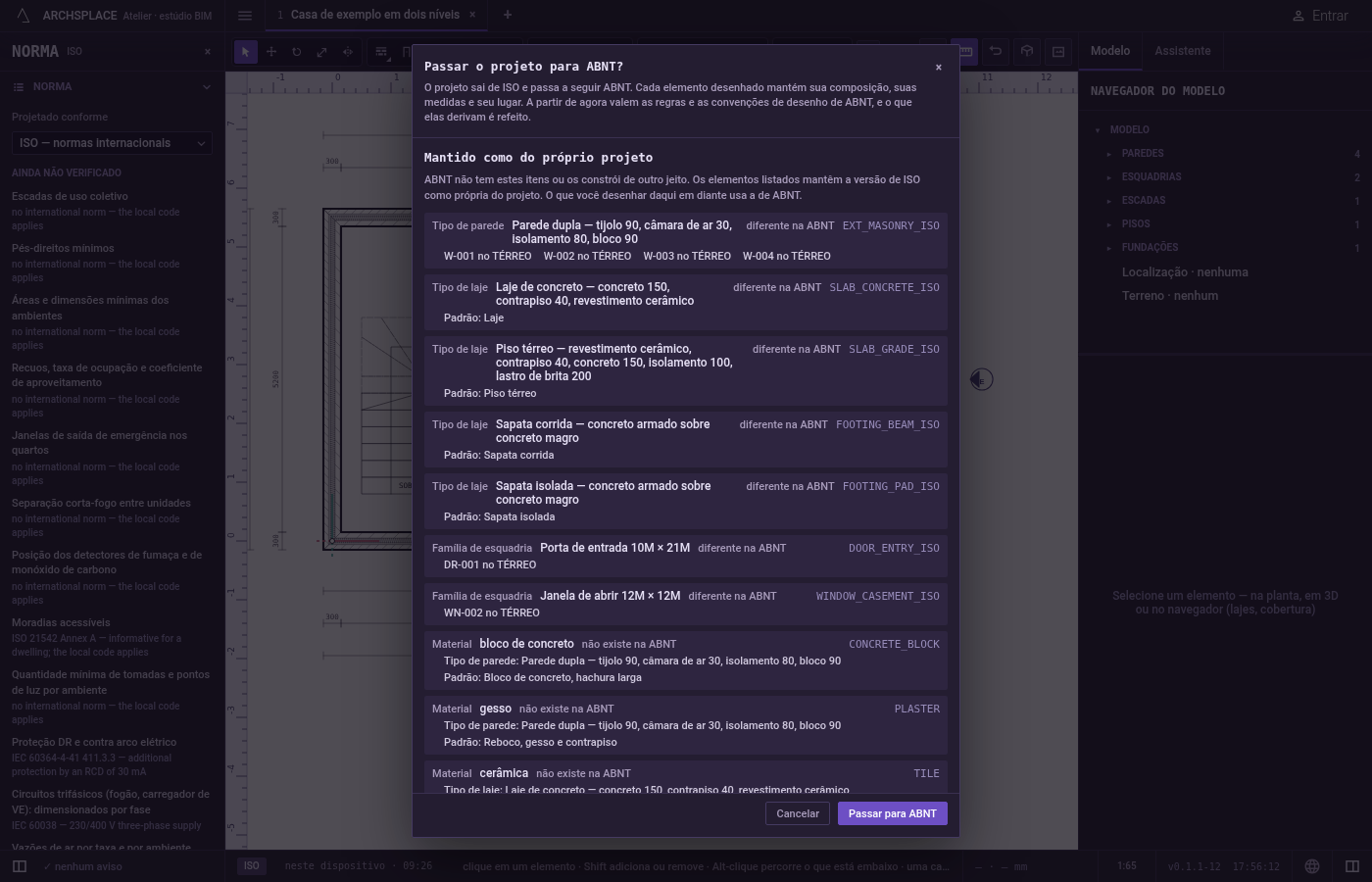Click the 1:65 scale in status bar
The height and width of the screenshot is (882, 1372).
(x=1127, y=866)
